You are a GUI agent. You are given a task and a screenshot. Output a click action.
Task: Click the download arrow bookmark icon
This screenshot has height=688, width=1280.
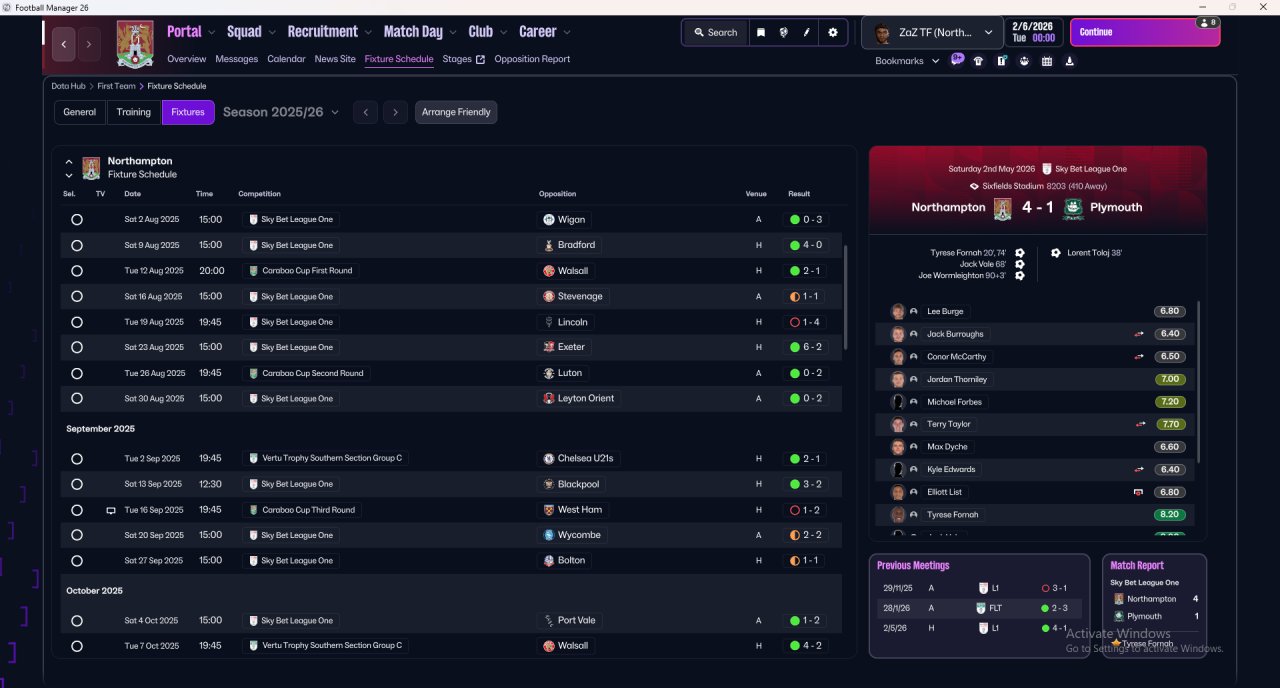point(1070,61)
